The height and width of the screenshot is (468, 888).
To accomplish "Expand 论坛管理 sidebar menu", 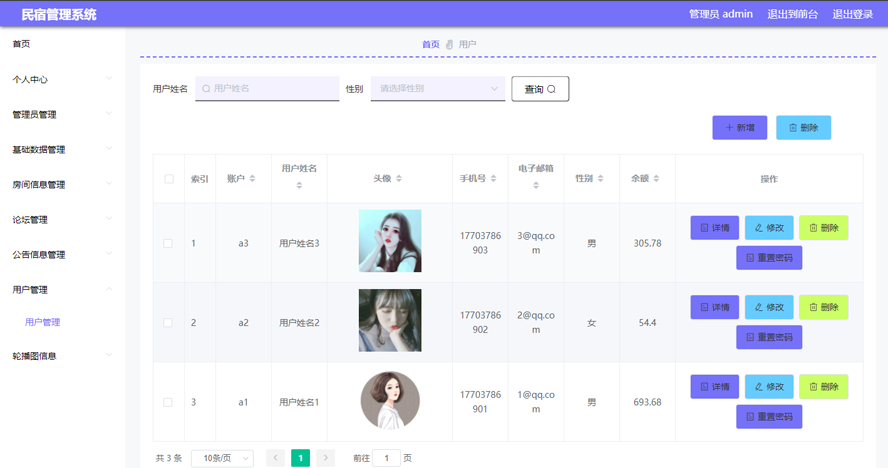I will [x=62, y=220].
